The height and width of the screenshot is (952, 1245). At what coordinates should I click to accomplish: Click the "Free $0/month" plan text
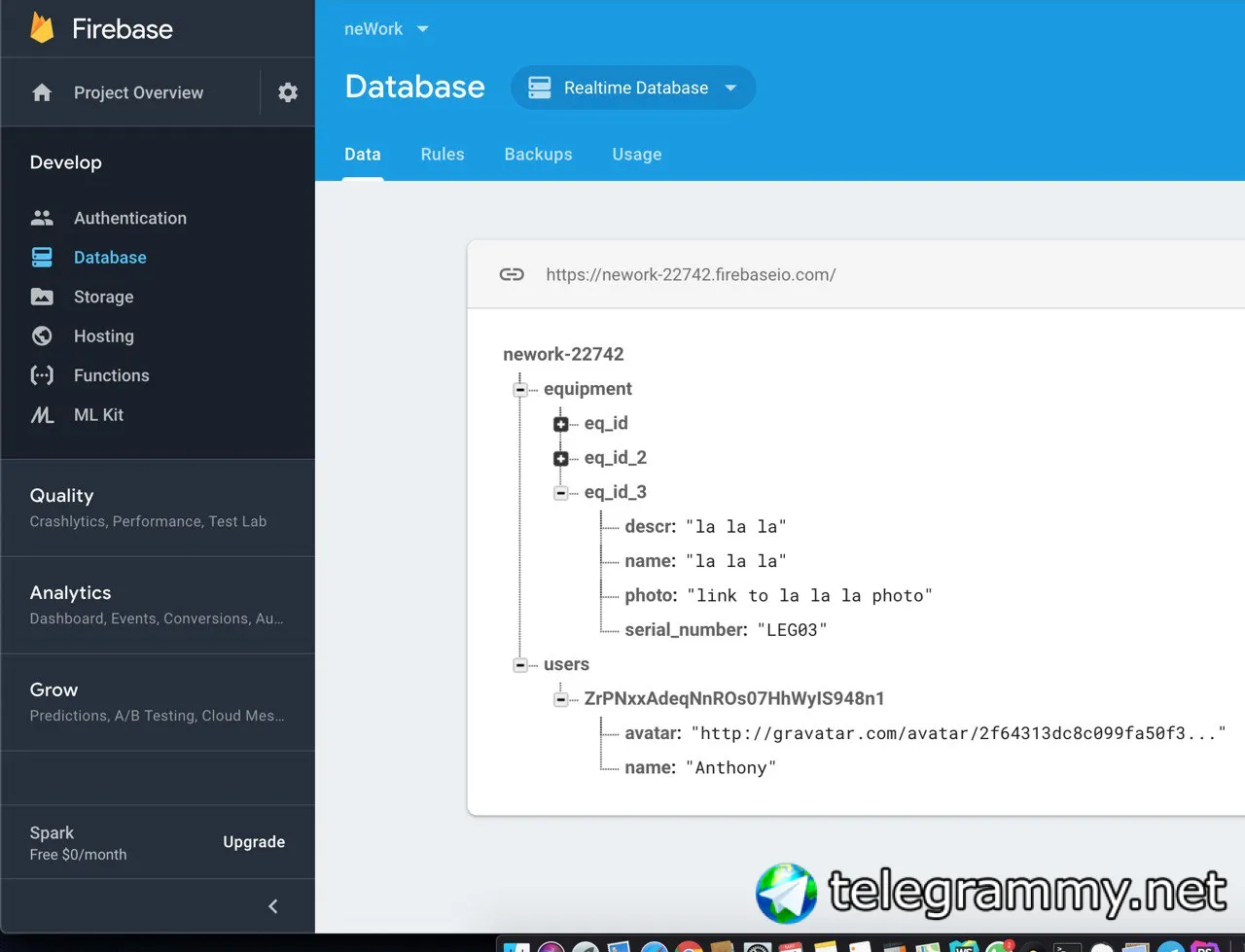click(x=78, y=855)
